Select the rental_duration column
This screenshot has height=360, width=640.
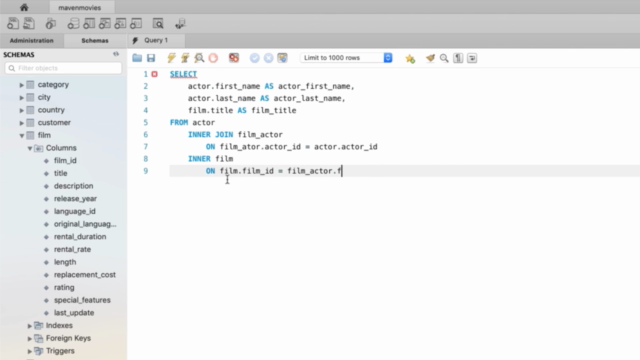[80, 237]
